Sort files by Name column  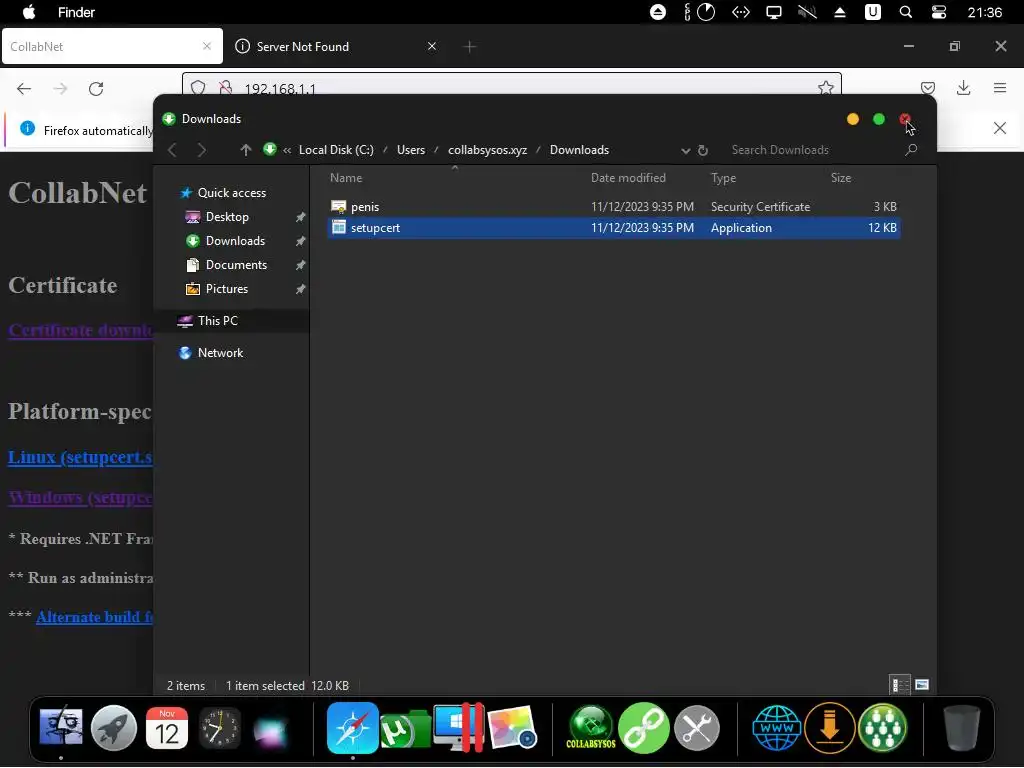tap(346, 178)
